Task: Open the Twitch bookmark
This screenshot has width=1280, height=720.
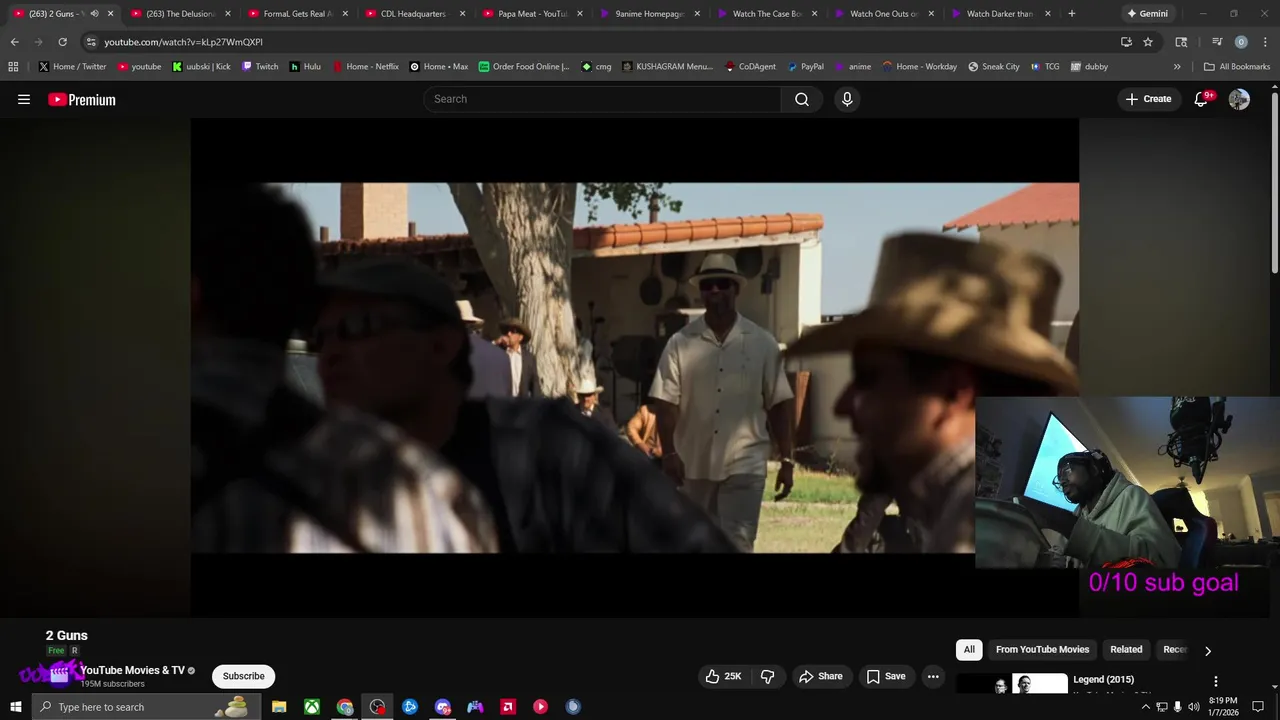Action: (260, 67)
